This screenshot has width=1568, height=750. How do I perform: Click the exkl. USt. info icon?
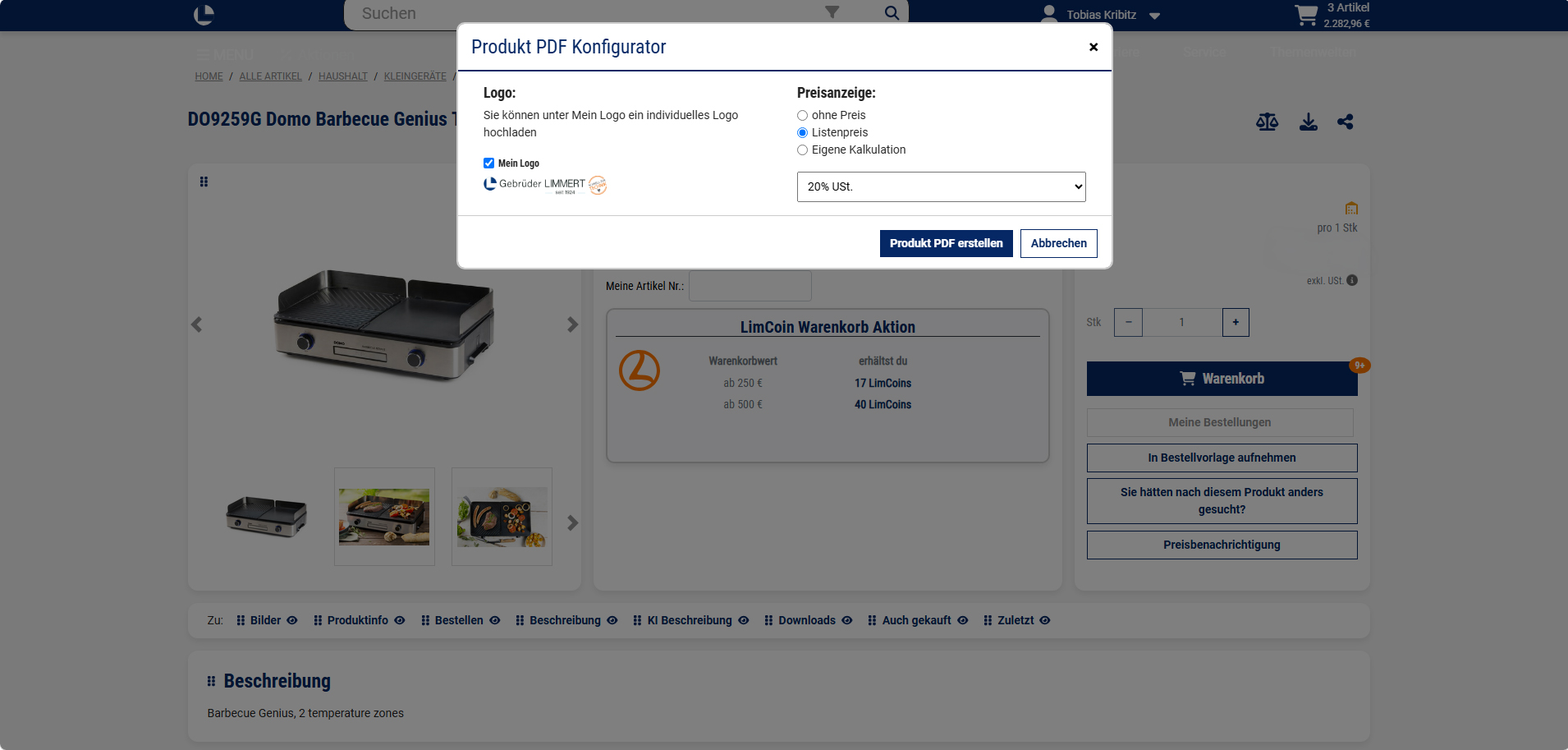pos(1352,280)
